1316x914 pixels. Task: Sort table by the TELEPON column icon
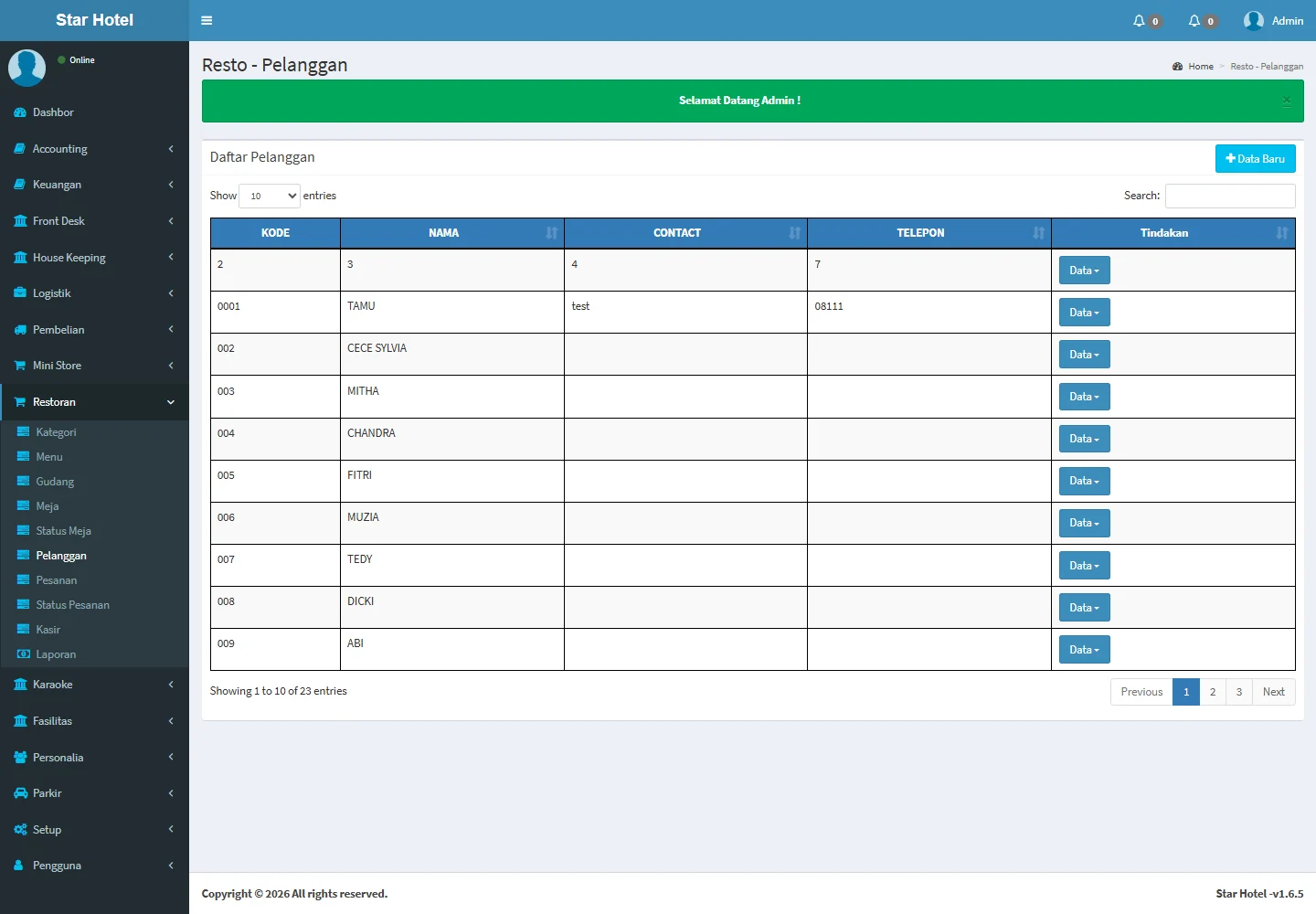tap(1038, 233)
